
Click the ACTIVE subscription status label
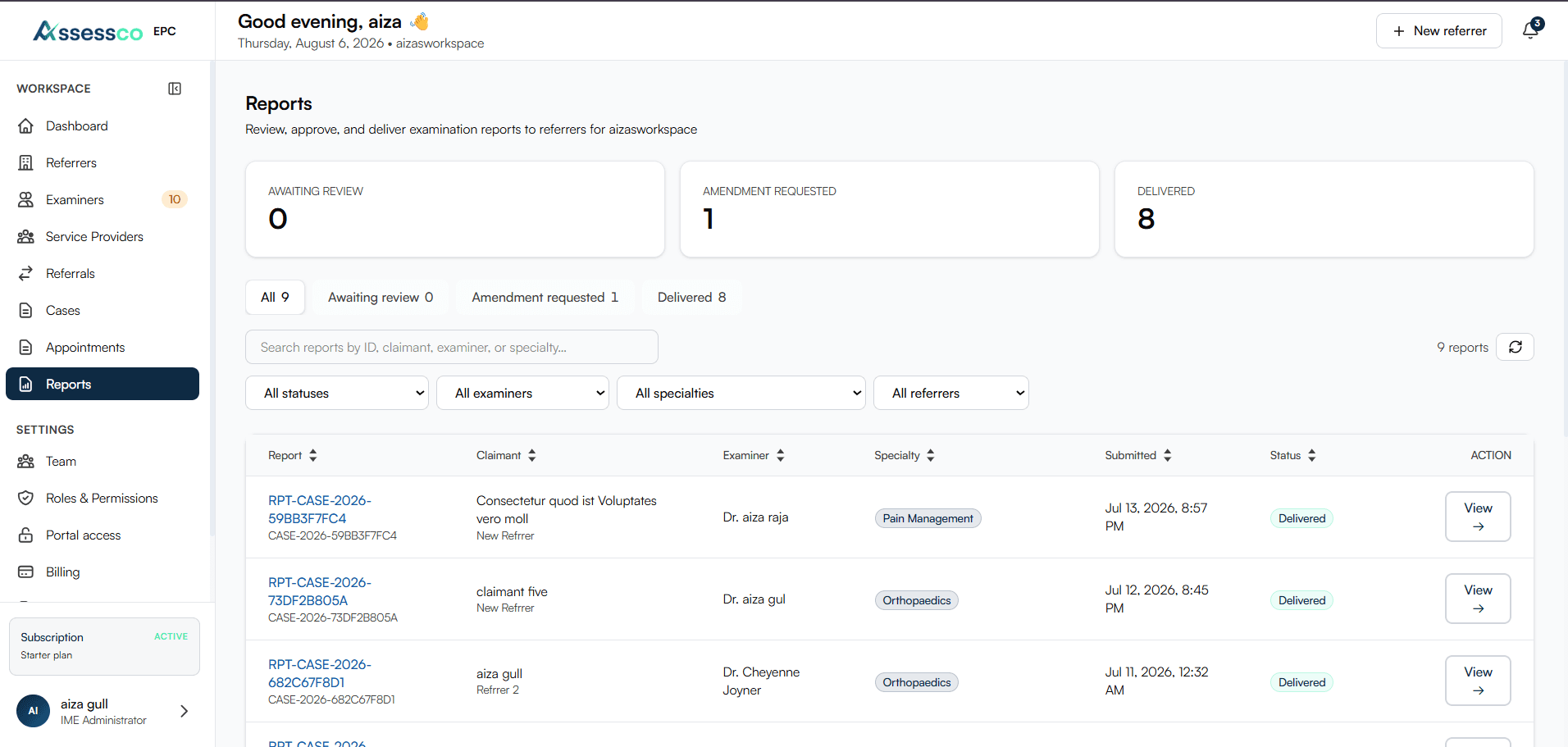point(171,636)
